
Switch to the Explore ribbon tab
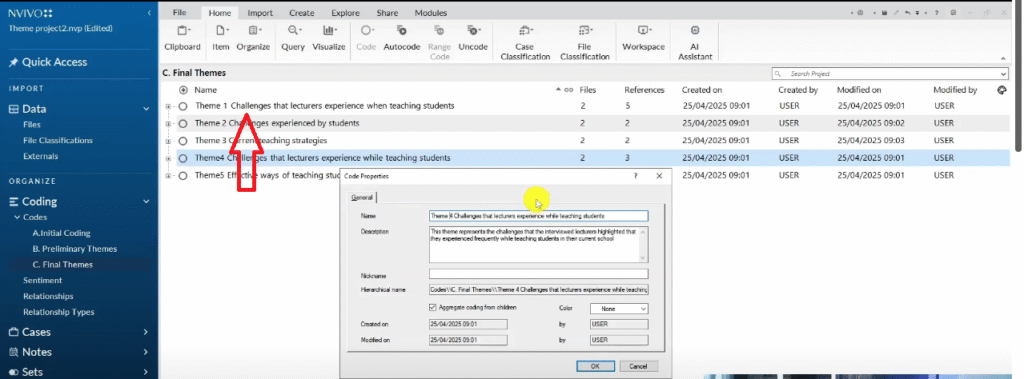[x=345, y=13]
